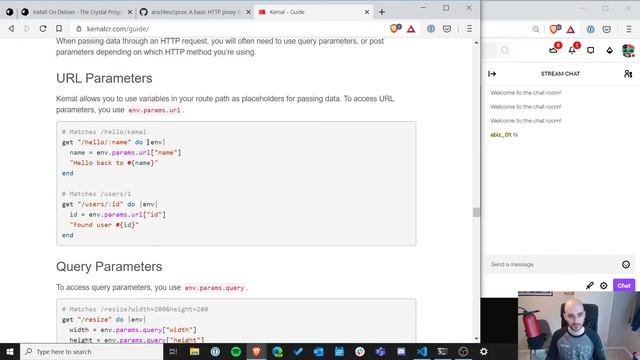This screenshot has height=360, width=640.
Task: Click the abiz_01 username in chat
Action: [x=500, y=135]
